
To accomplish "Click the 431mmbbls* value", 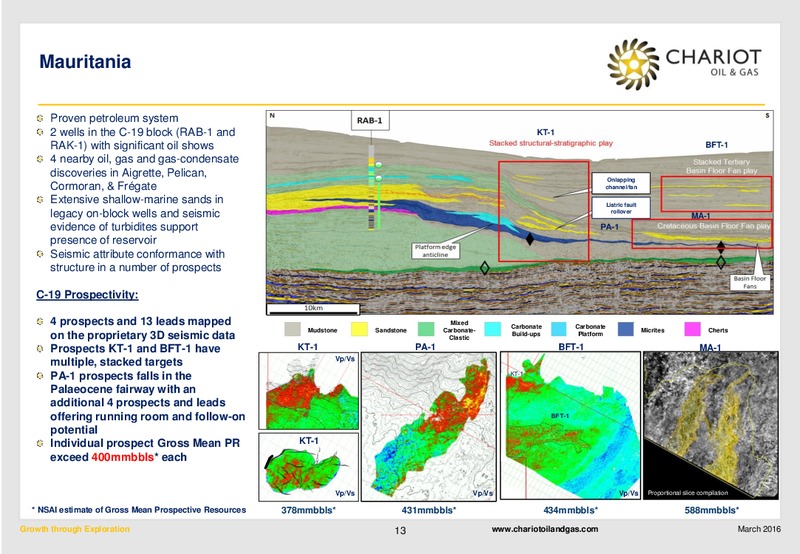I will pyautogui.click(x=429, y=510).
